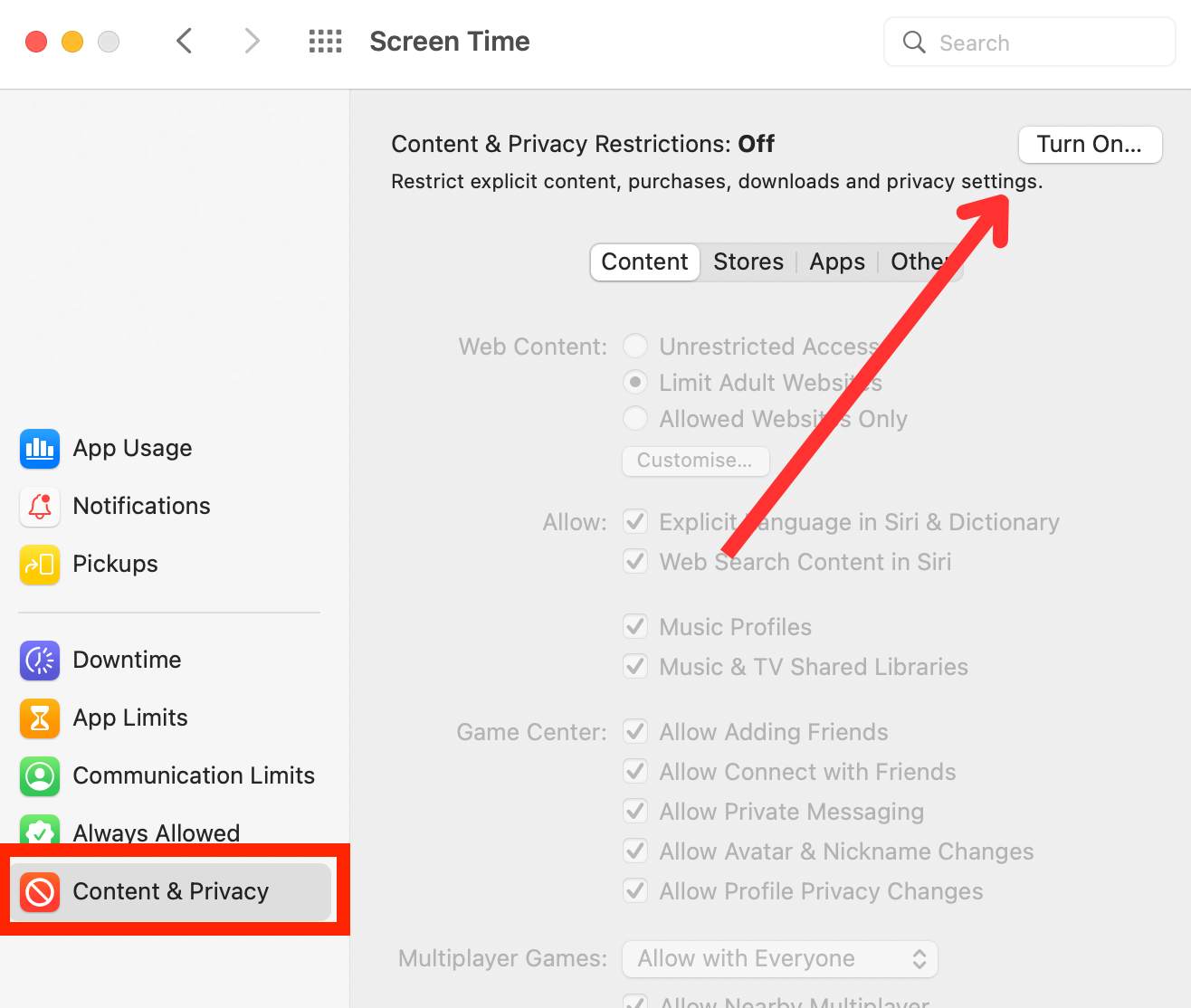Viewport: 1191px width, 1008px height.
Task: Select the Limit Adult Websites radio button
Action: [635, 382]
